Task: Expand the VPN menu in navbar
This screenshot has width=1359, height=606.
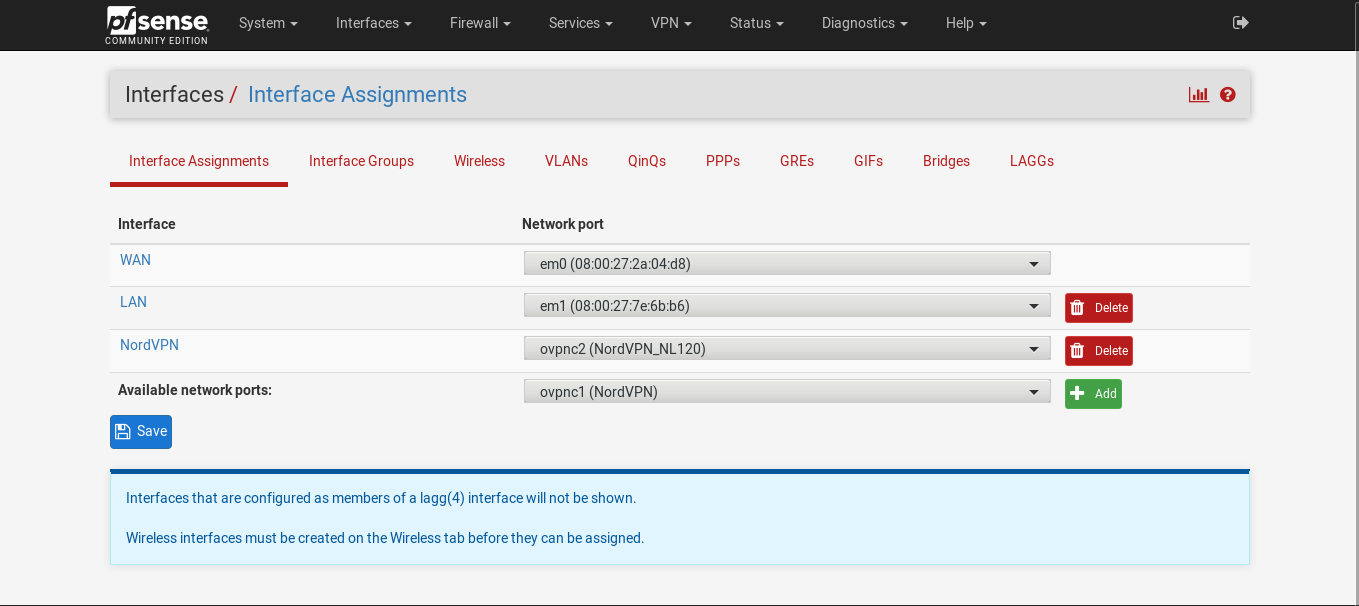Action: (x=671, y=23)
